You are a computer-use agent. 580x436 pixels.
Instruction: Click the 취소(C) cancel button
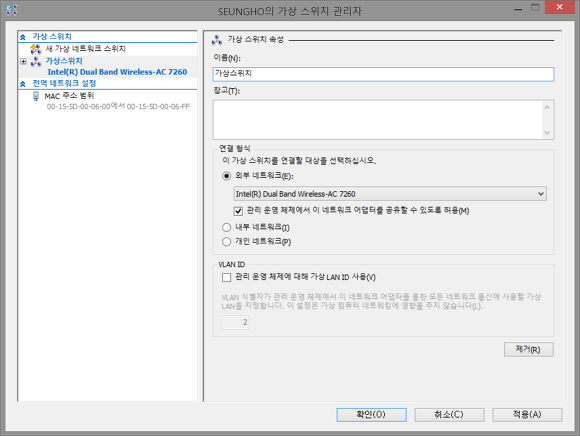pos(449,415)
